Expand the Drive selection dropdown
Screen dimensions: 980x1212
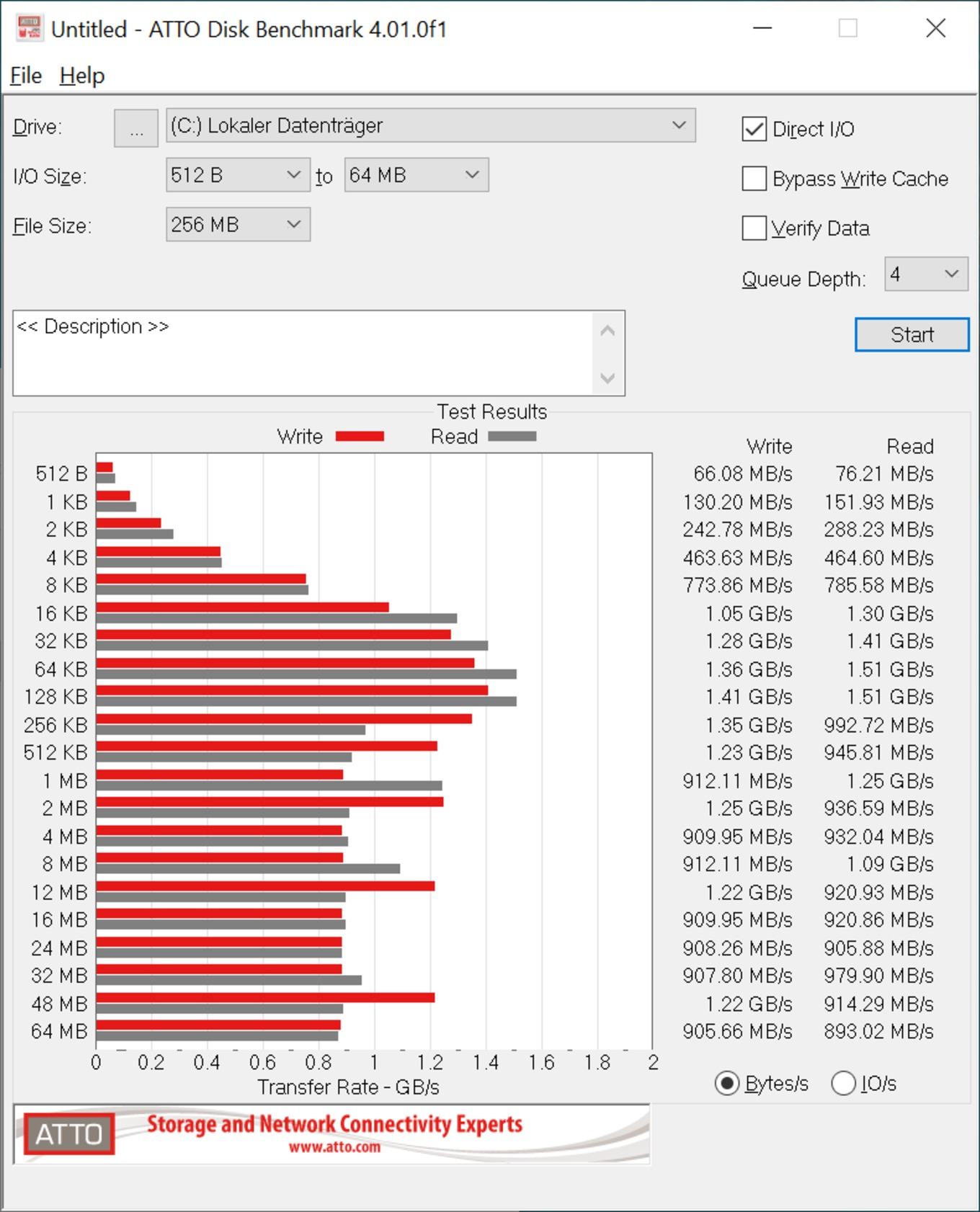coord(431,125)
